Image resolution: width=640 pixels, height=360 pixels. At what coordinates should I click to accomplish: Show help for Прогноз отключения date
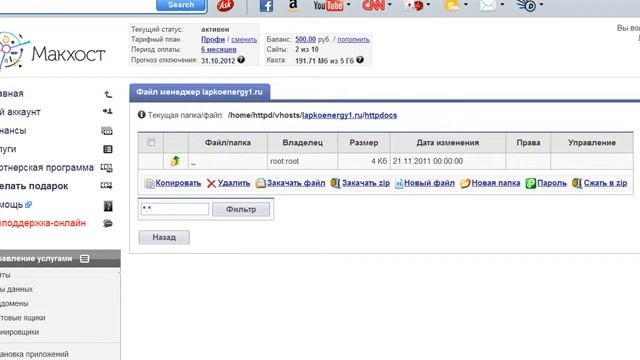tap(241, 60)
